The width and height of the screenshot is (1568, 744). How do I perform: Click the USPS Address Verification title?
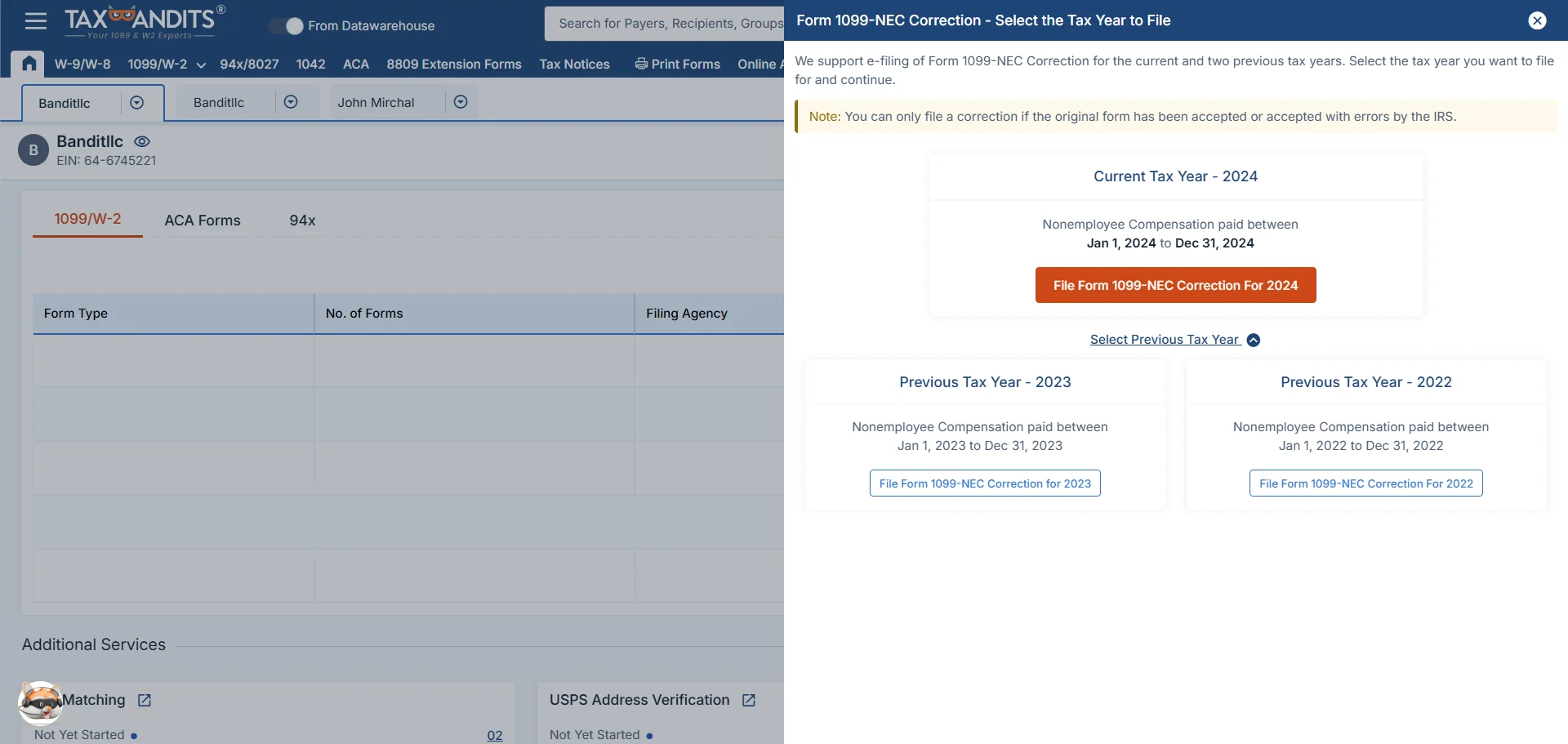[x=639, y=700]
